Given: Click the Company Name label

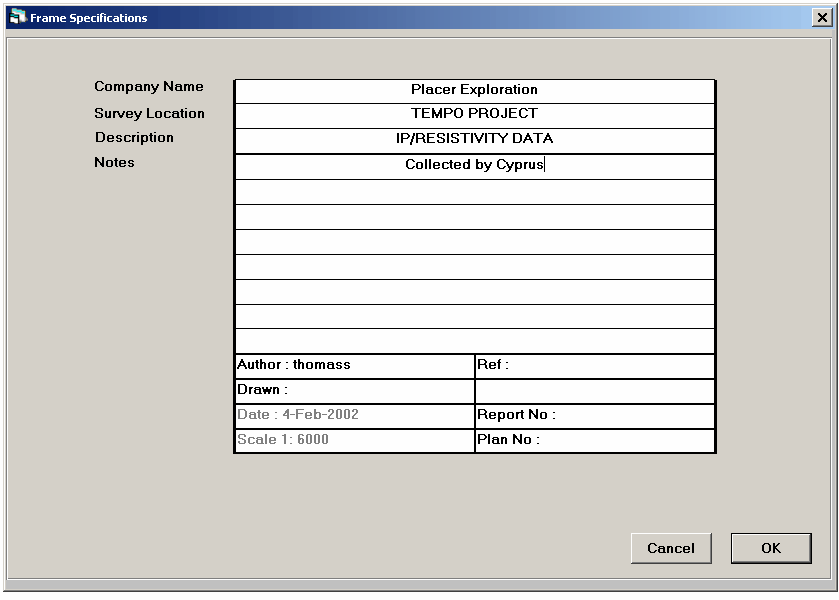Looking at the screenshot, I should pos(149,87).
